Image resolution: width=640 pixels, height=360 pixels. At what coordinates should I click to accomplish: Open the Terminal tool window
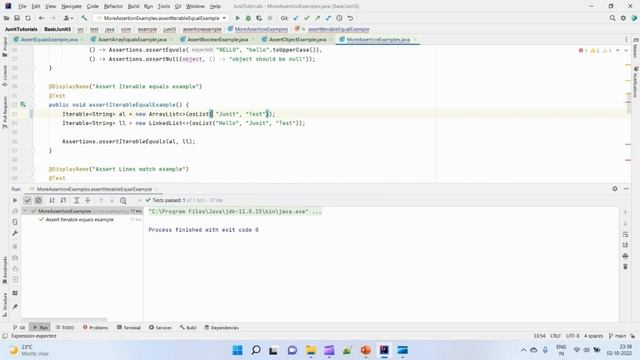tap(129, 328)
